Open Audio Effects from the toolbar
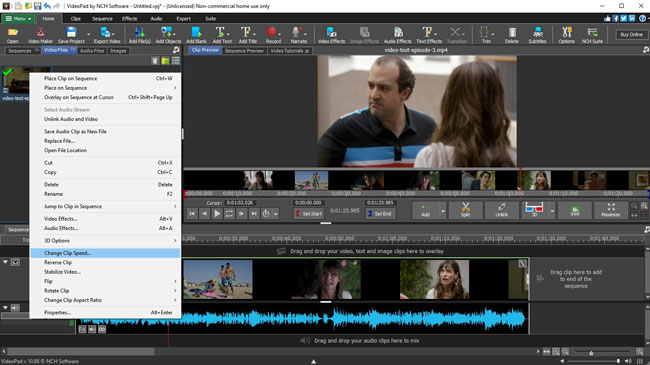The height and width of the screenshot is (365, 650). click(x=398, y=35)
